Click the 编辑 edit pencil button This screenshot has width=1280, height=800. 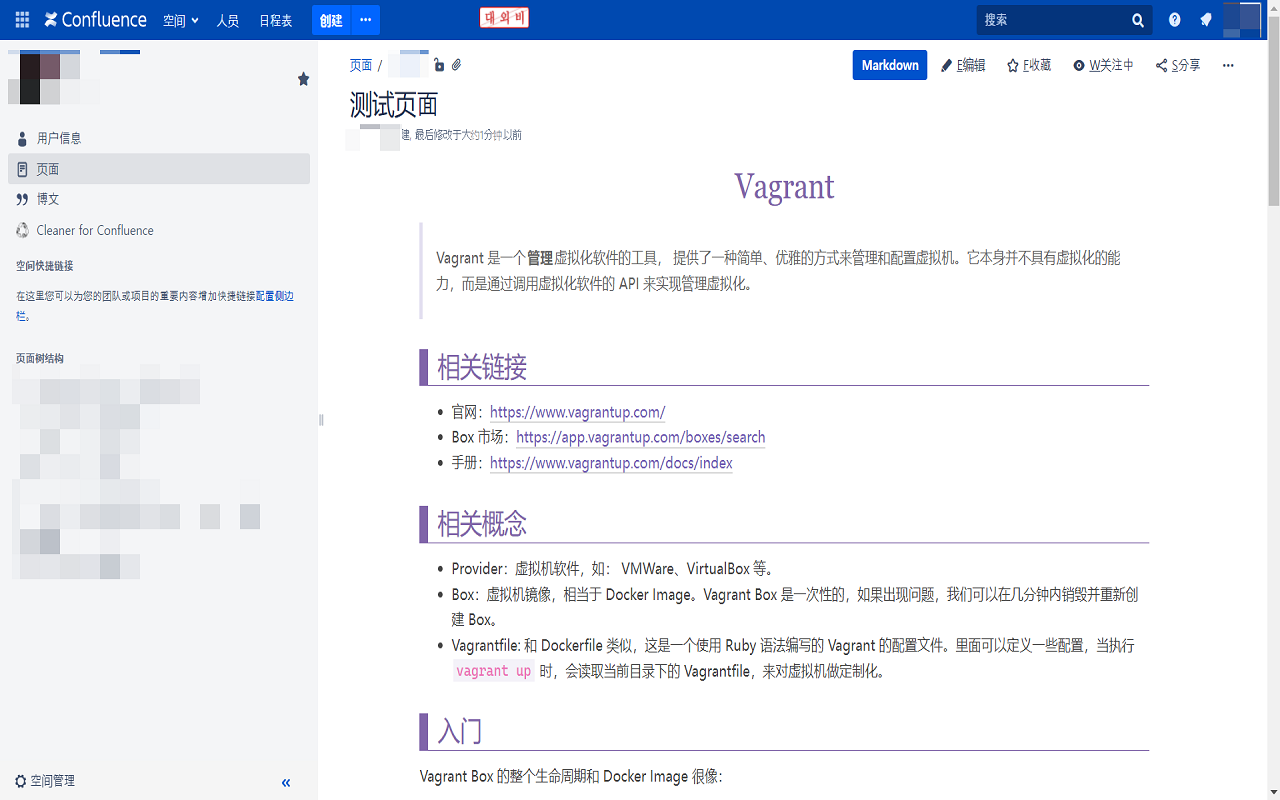point(964,65)
